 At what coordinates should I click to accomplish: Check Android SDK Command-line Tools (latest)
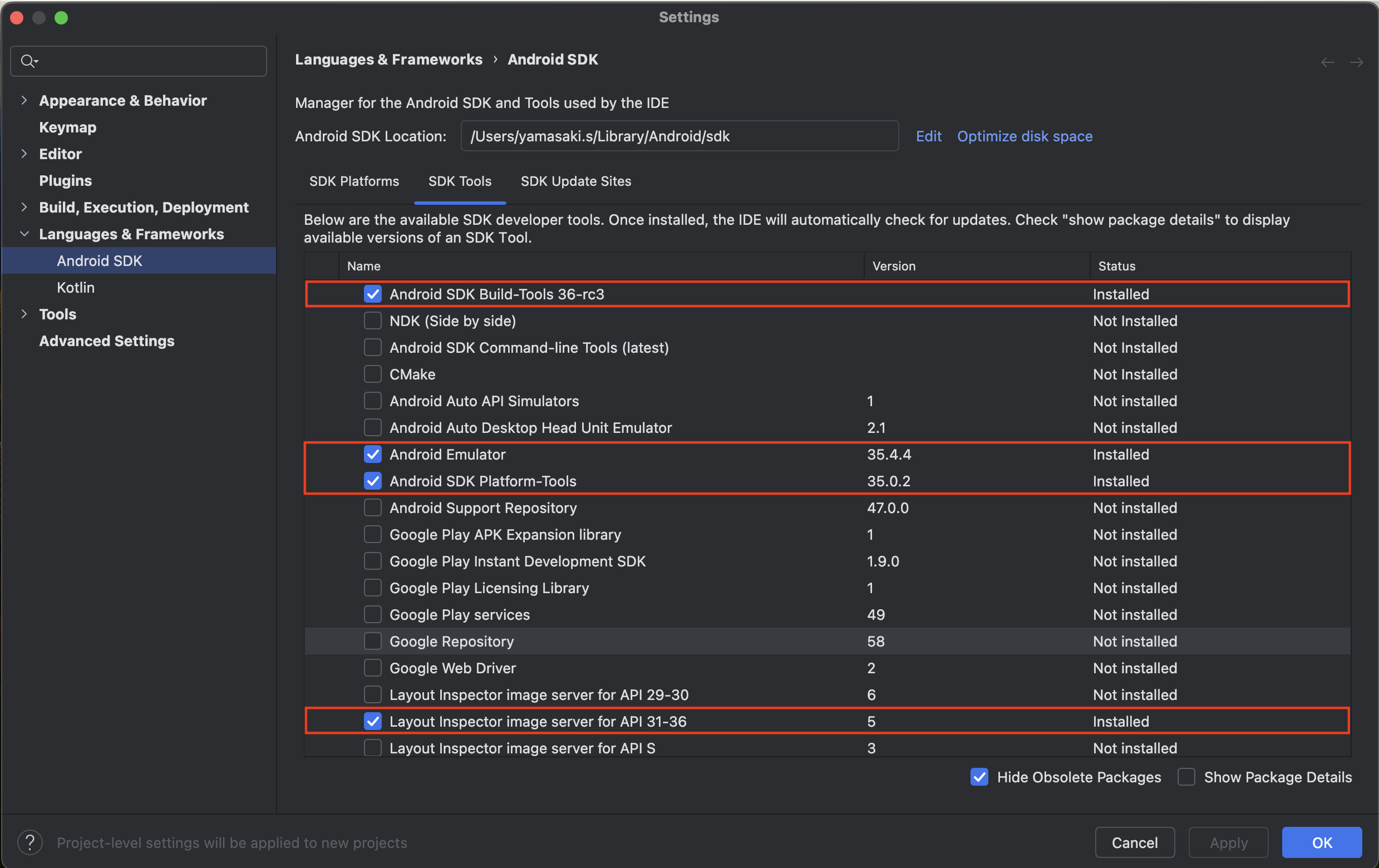coord(373,348)
